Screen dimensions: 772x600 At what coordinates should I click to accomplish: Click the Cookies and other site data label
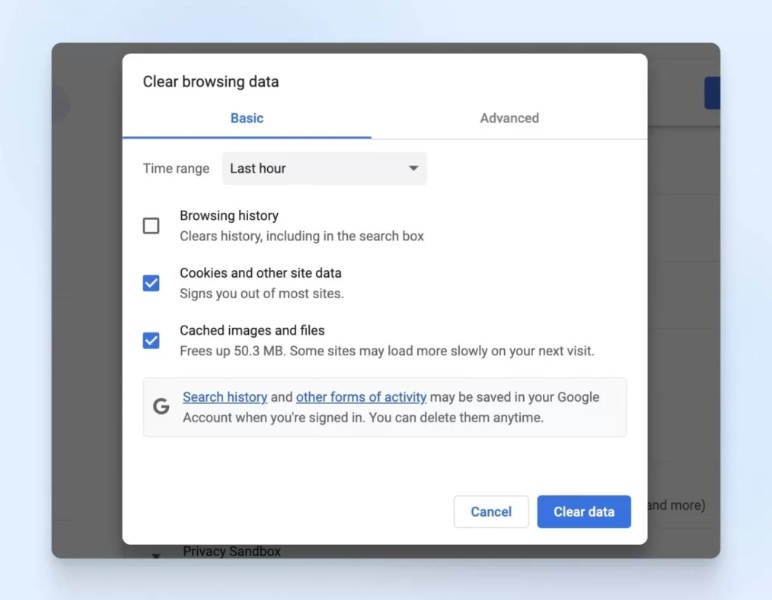pyautogui.click(x=260, y=273)
